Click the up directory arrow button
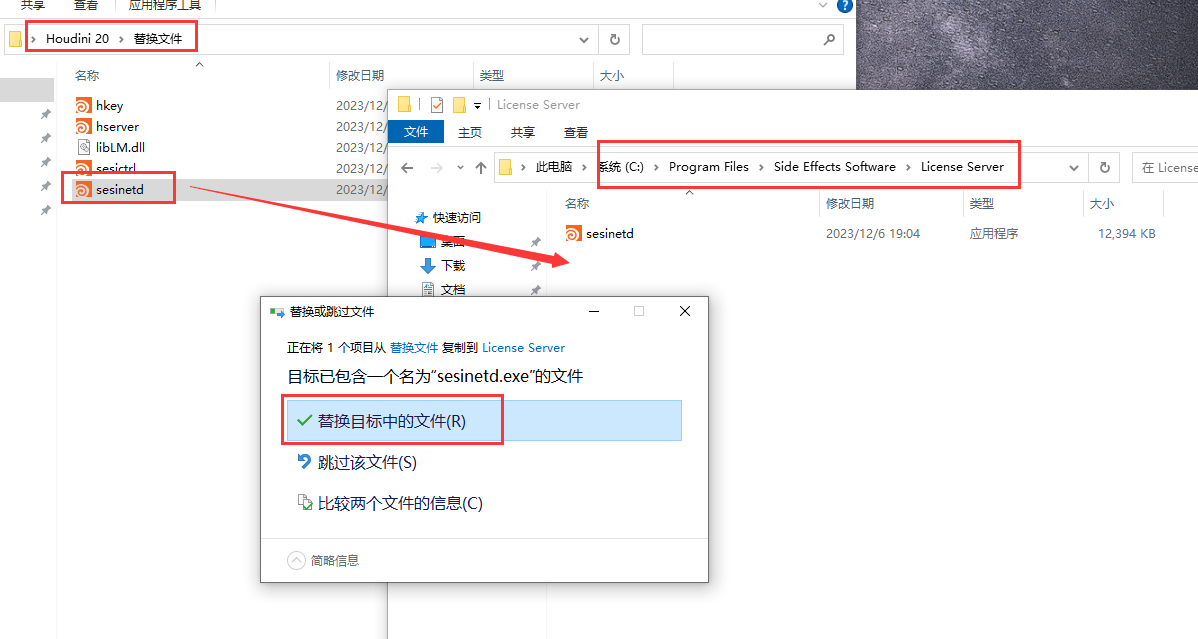Screen dimensions: 1198x639 click(481, 168)
